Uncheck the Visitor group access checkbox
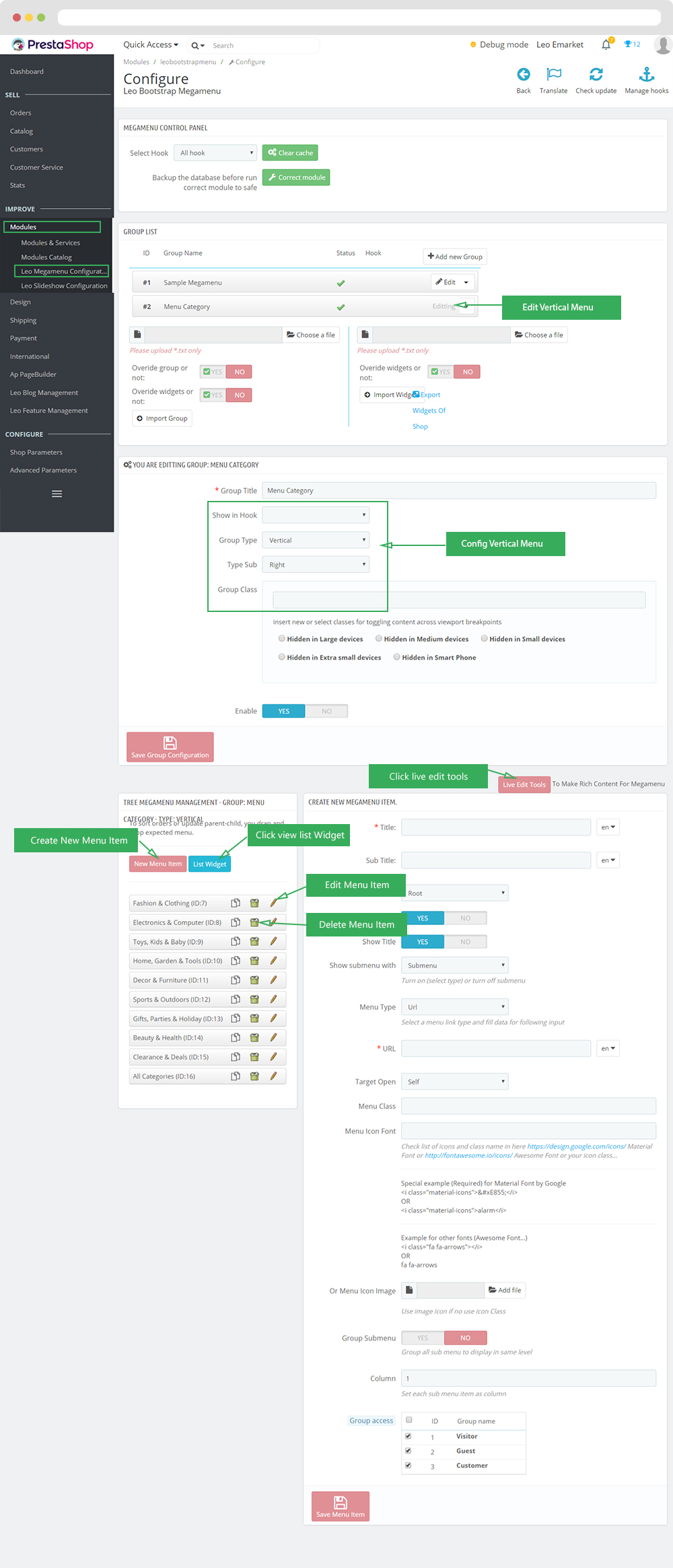Image resolution: width=673 pixels, height=1568 pixels. coord(408,1436)
